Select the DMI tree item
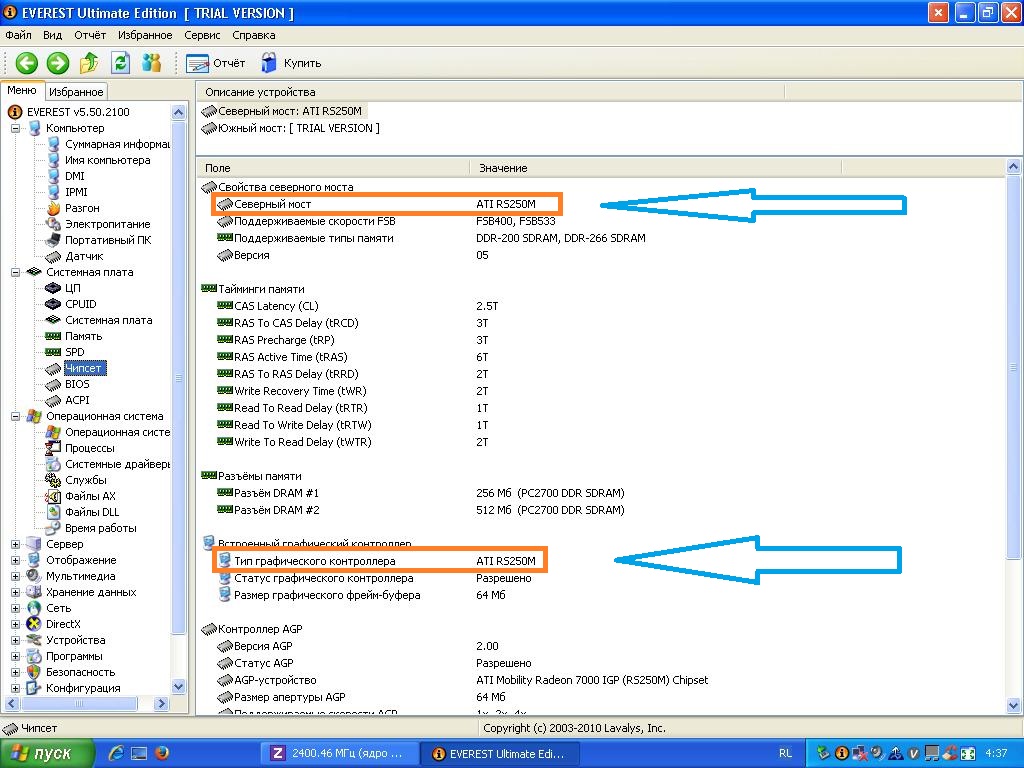This screenshot has width=1024, height=768. [74, 176]
